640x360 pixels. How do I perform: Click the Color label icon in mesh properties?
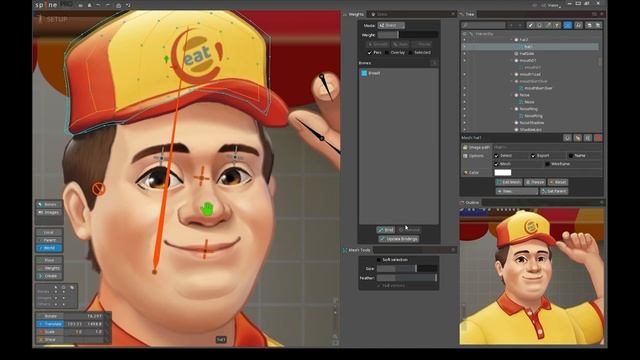[465, 173]
